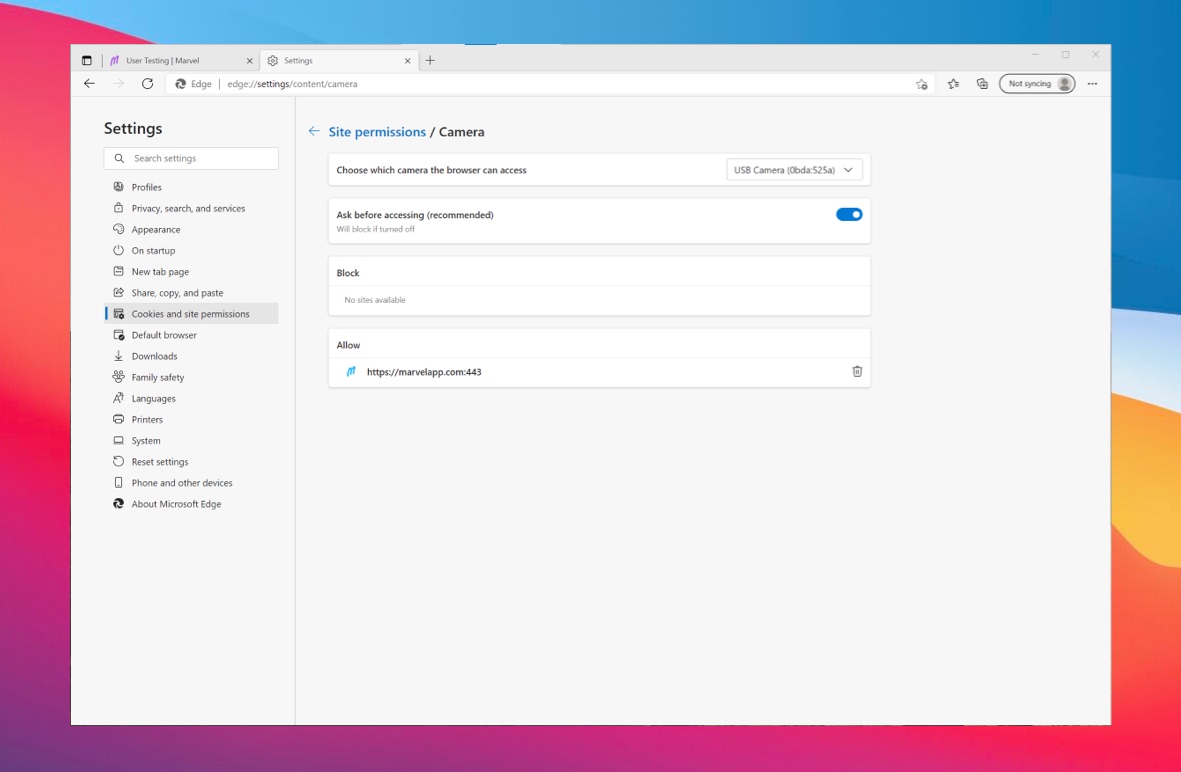This screenshot has height=772, width=1181.
Task: Open Reset settings section
Action: [x=191, y=461]
